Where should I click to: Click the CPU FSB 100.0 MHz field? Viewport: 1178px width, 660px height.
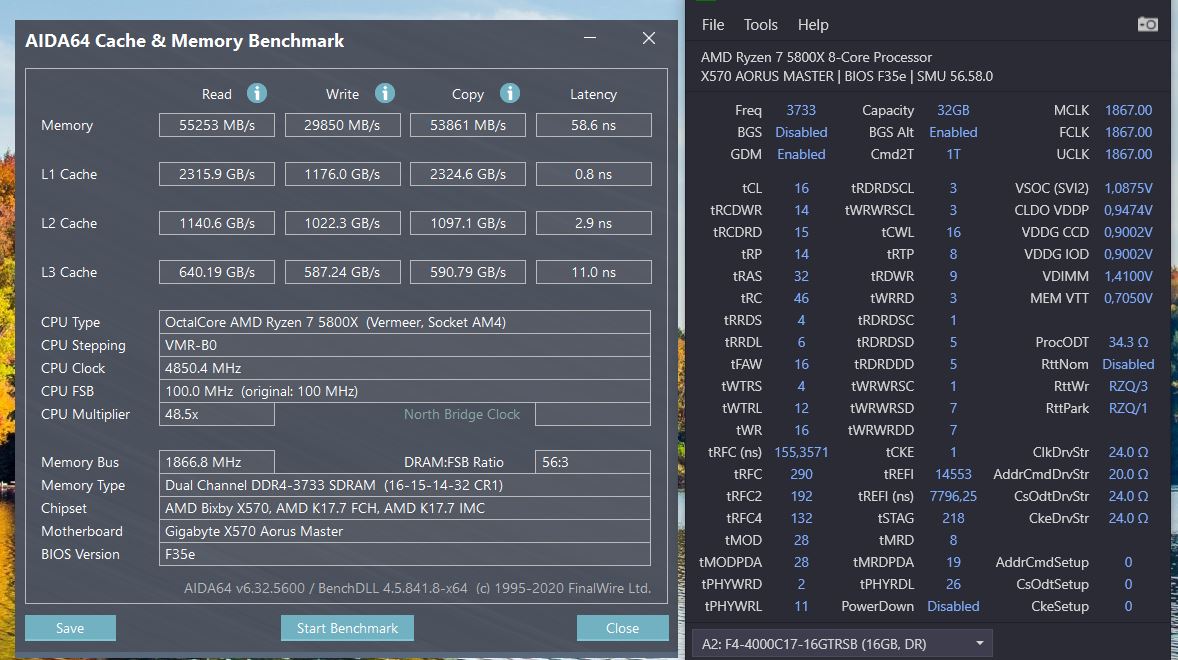click(404, 391)
